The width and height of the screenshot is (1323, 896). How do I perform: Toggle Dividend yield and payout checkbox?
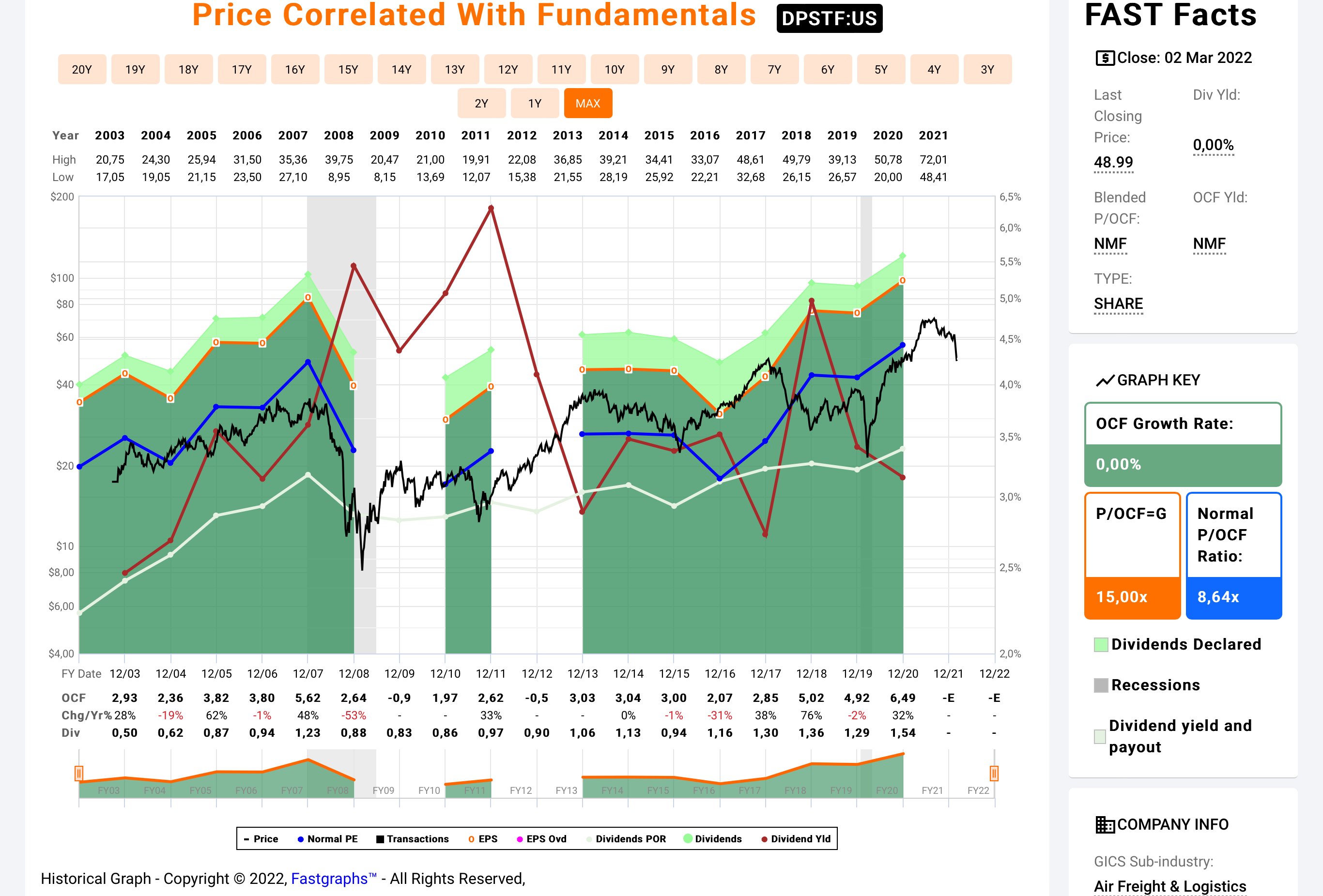(x=1100, y=737)
